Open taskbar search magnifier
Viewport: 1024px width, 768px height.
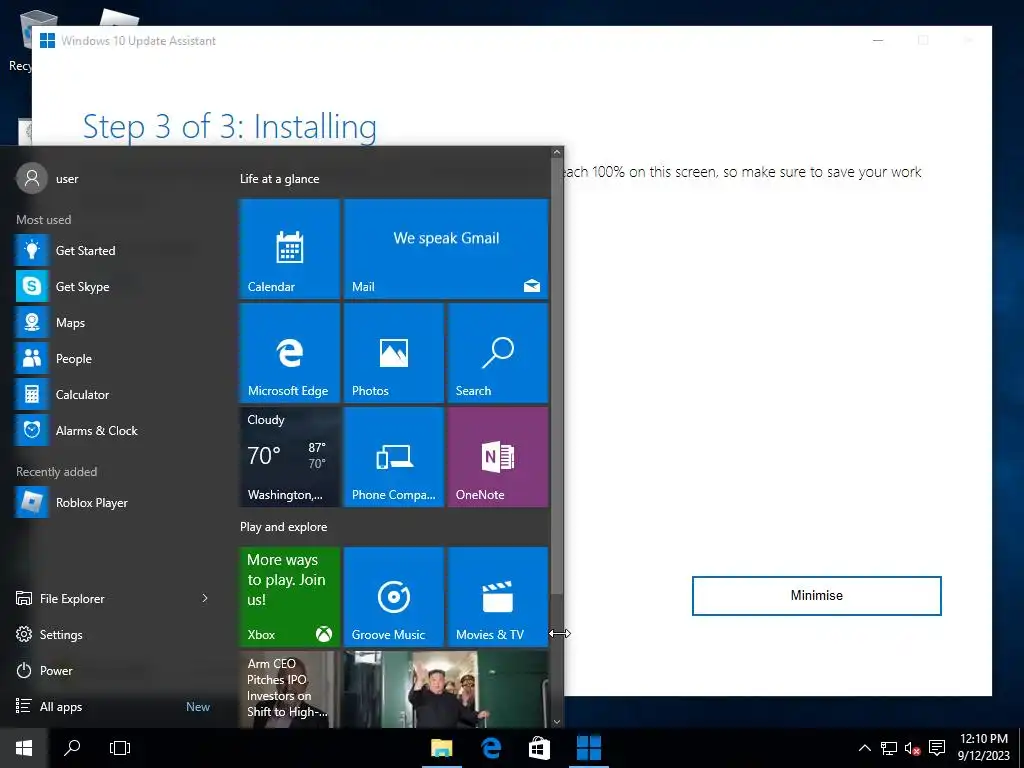(x=72, y=748)
